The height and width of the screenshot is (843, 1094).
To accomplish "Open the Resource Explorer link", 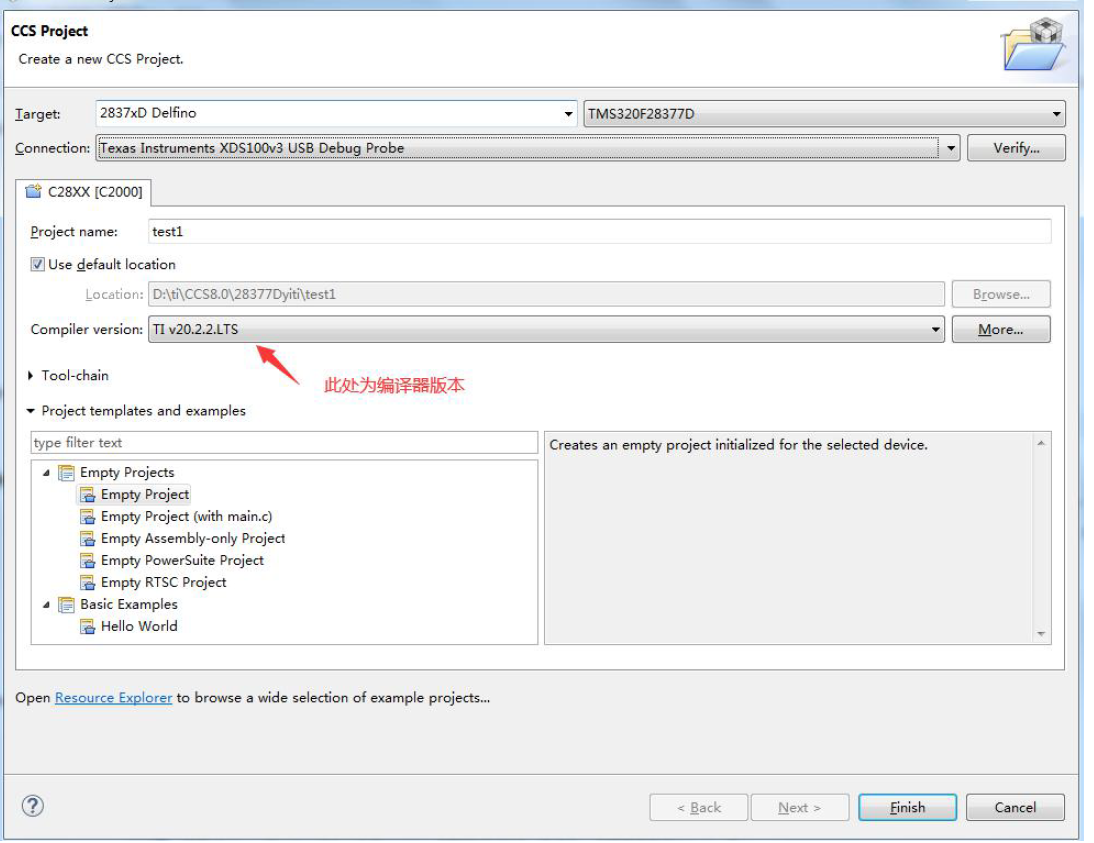I will tap(113, 698).
